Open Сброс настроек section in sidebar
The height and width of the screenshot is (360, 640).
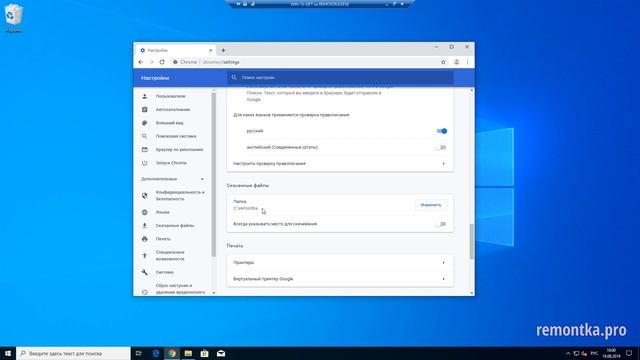(180, 289)
